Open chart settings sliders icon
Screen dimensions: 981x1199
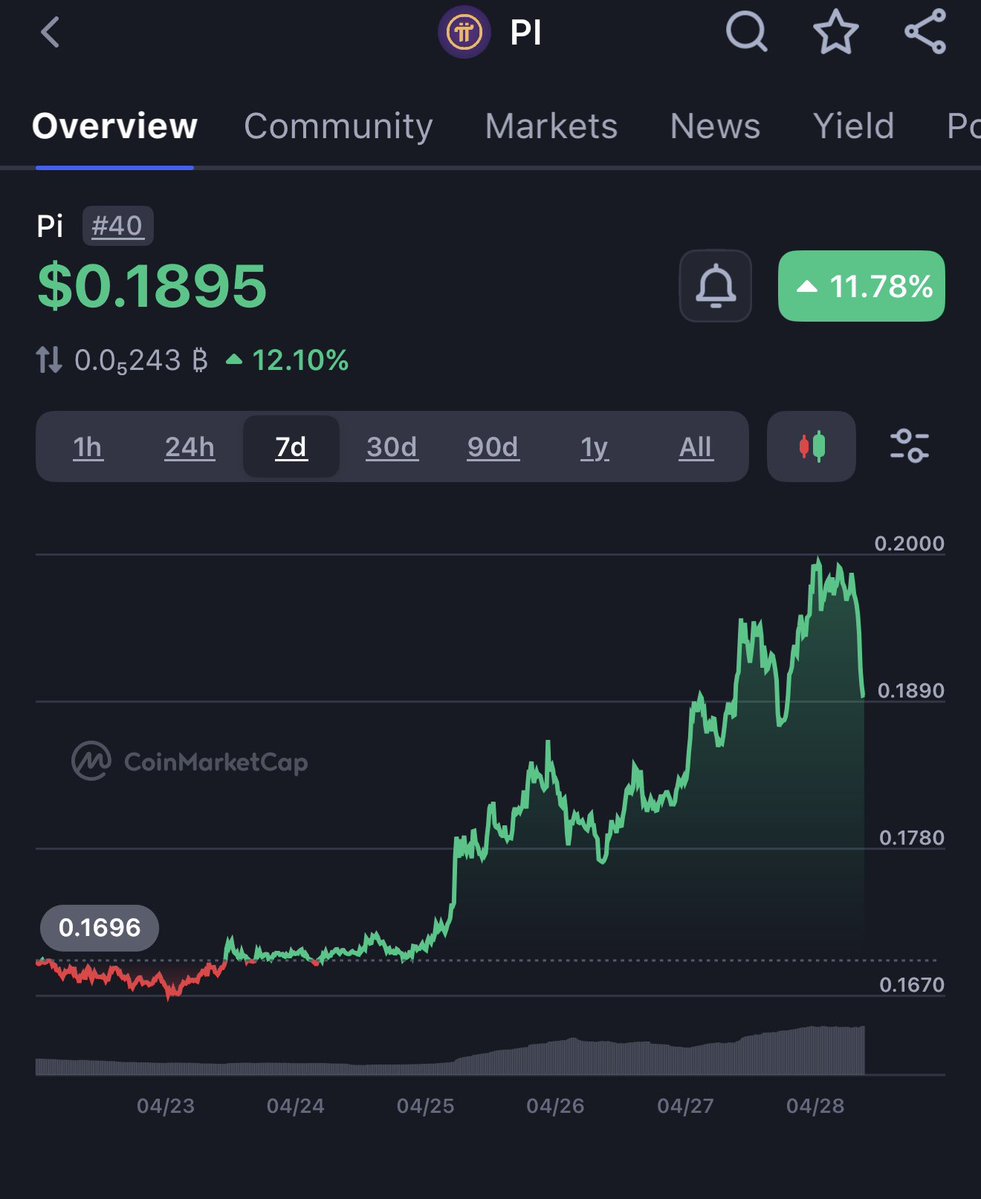[909, 446]
